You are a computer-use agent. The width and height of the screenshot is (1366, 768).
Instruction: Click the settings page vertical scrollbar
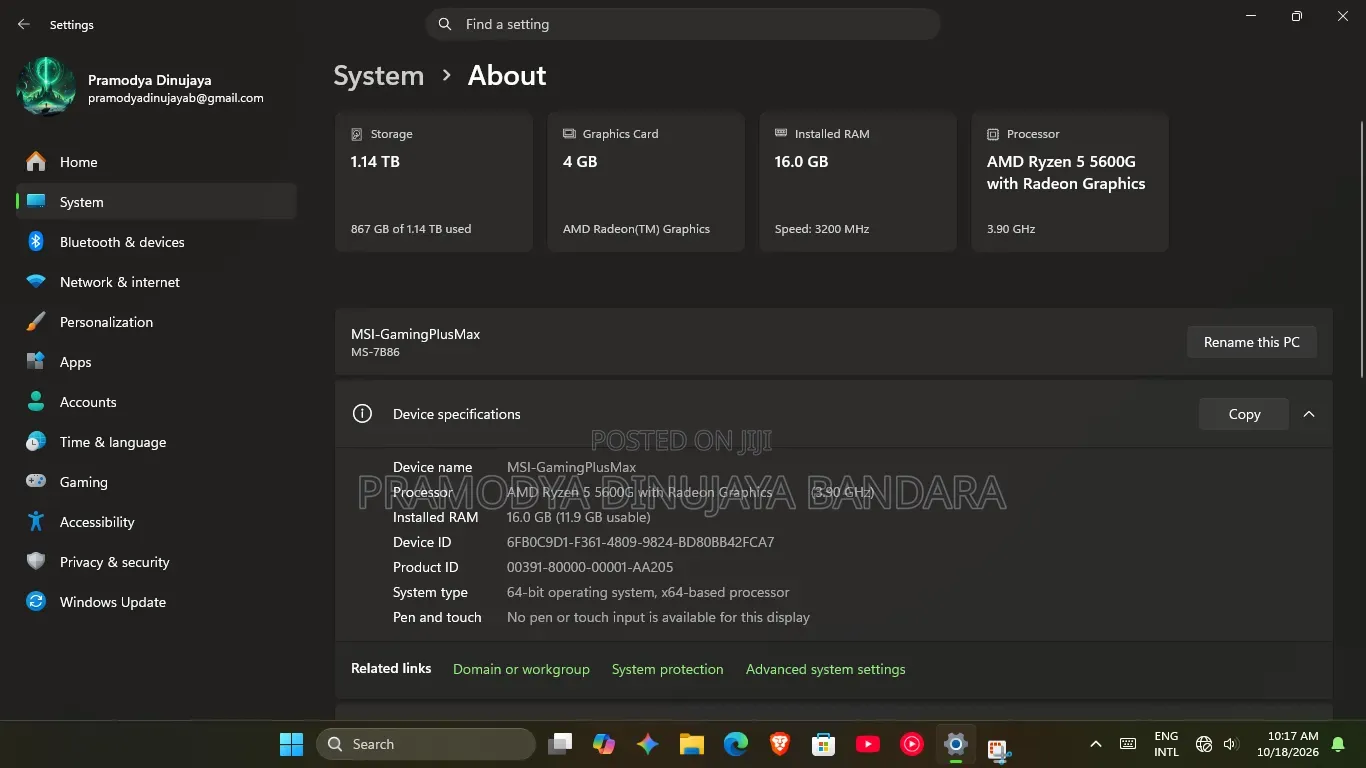point(1360,248)
